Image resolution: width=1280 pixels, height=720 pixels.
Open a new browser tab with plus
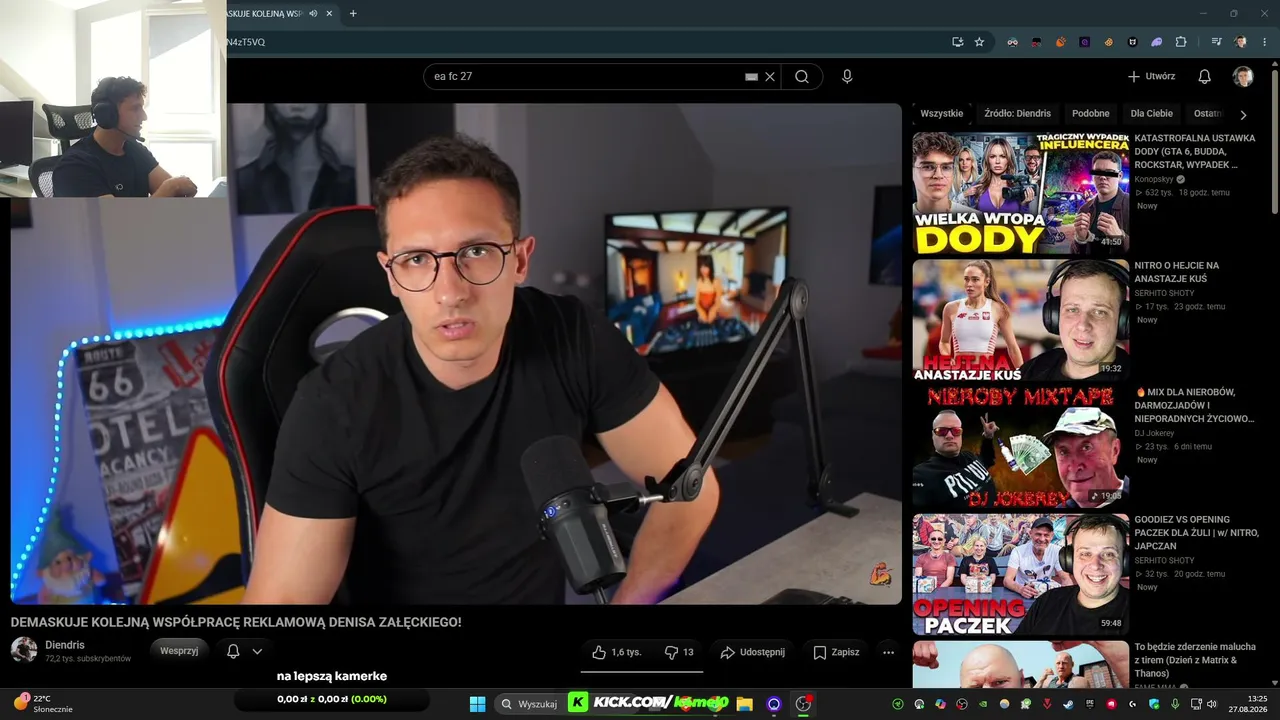(353, 14)
